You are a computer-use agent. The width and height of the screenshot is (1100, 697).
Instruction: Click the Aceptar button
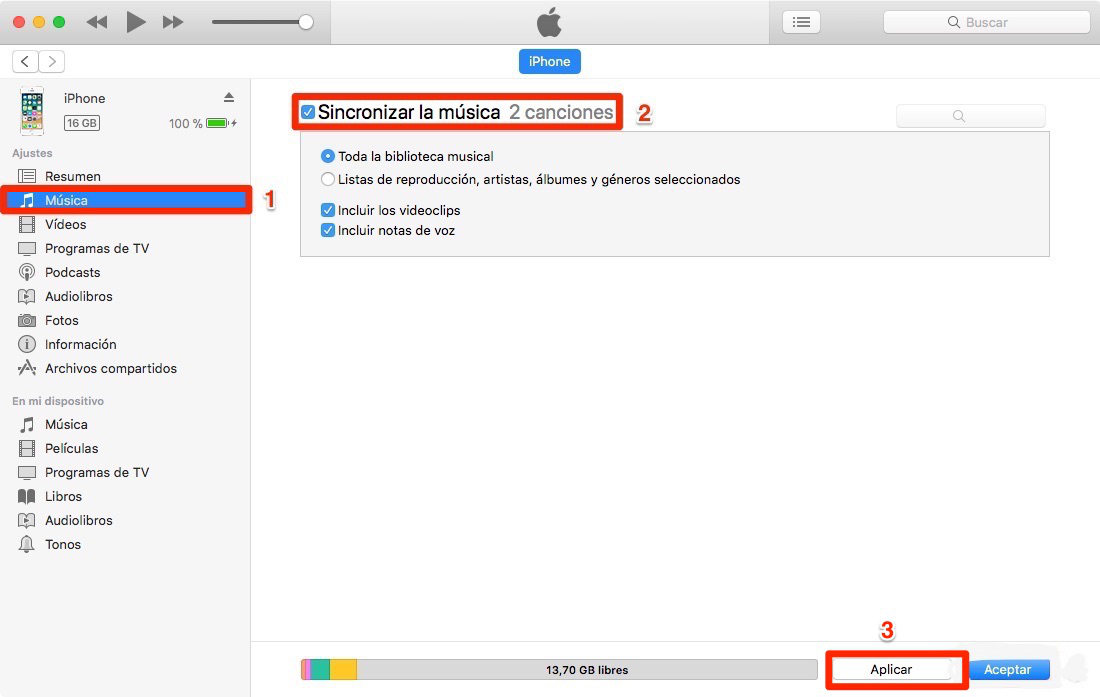(x=1007, y=670)
